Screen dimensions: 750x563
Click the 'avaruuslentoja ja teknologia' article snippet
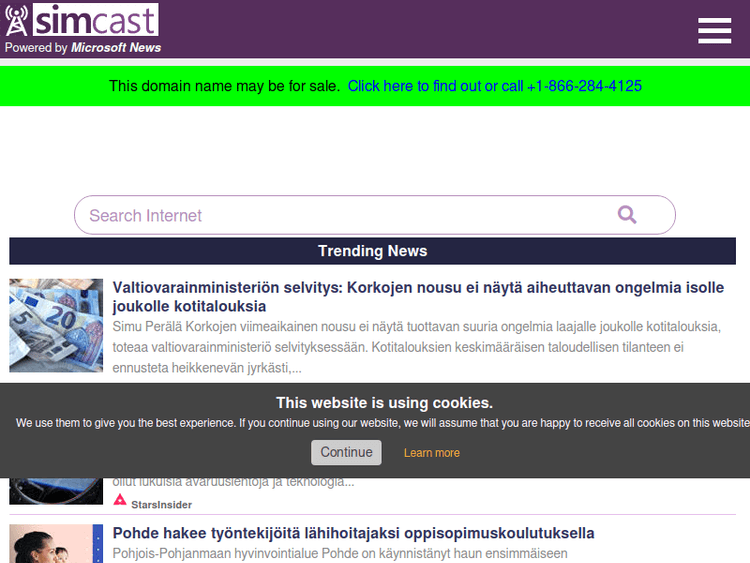pos(233,482)
